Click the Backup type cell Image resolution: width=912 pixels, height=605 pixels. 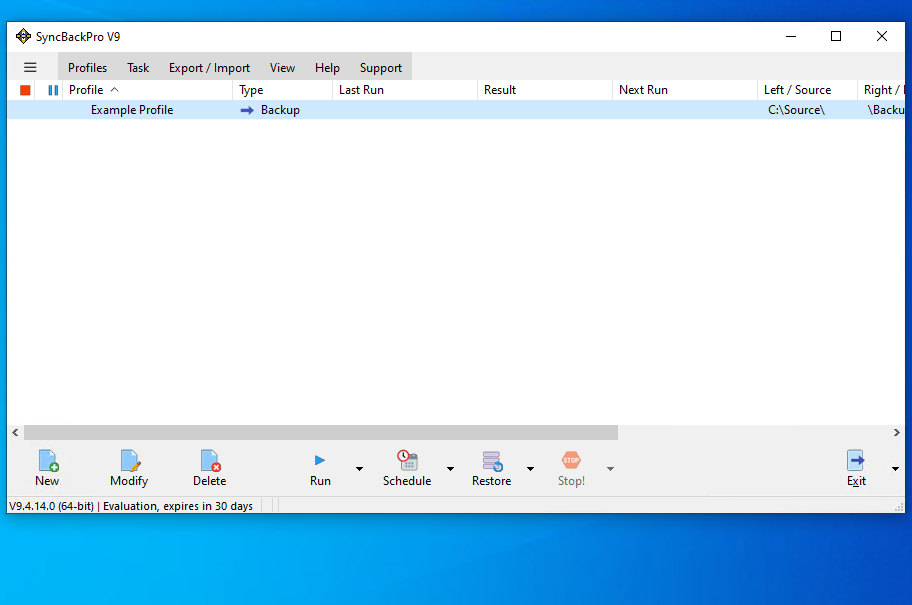coord(283,110)
